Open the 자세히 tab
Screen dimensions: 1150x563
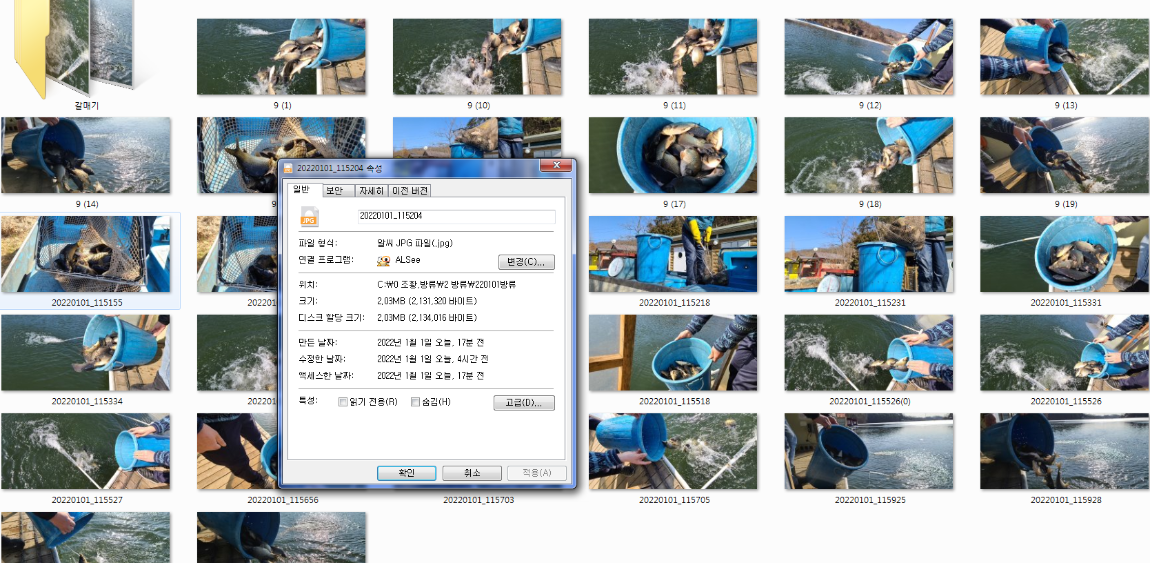371,190
